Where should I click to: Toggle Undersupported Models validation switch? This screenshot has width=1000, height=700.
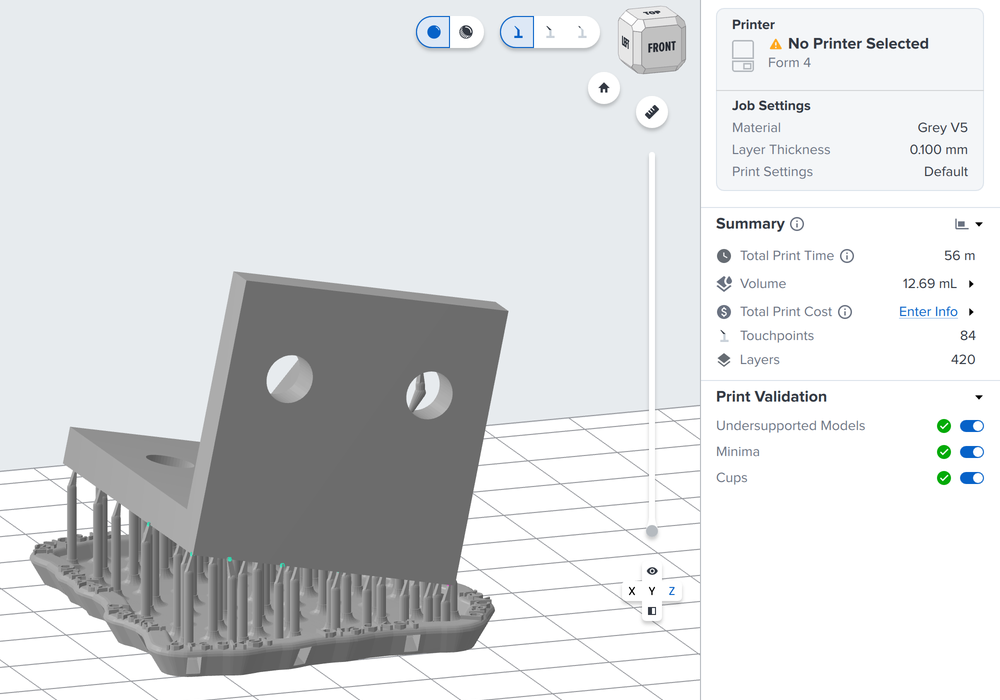tap(972, 426)
